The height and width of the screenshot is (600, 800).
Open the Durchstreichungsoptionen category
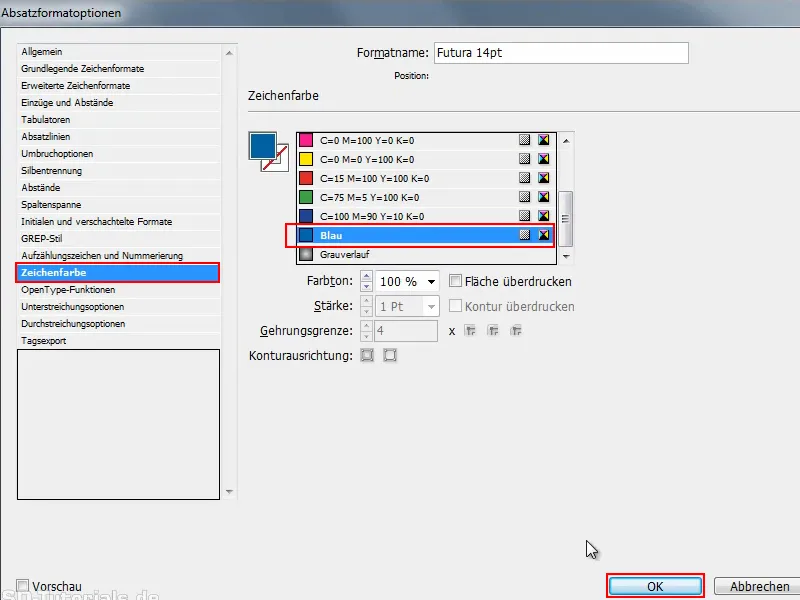point(118,323)
